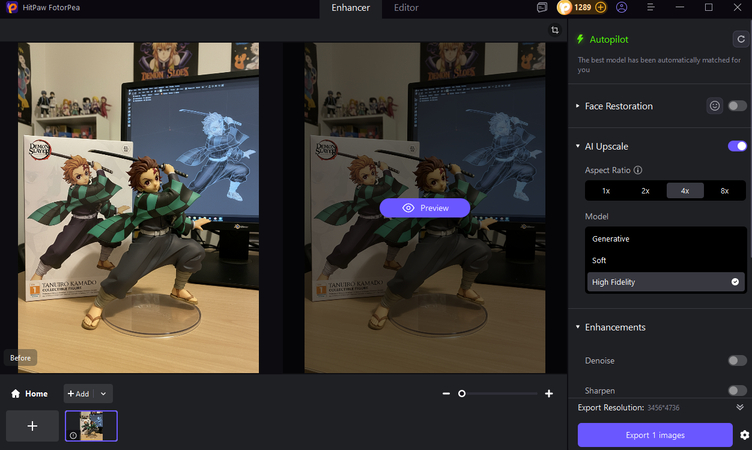The width and height of the screenshot is (752, 450).
Task: Click the Enhancements heading
Action: [x=615, y=327]
